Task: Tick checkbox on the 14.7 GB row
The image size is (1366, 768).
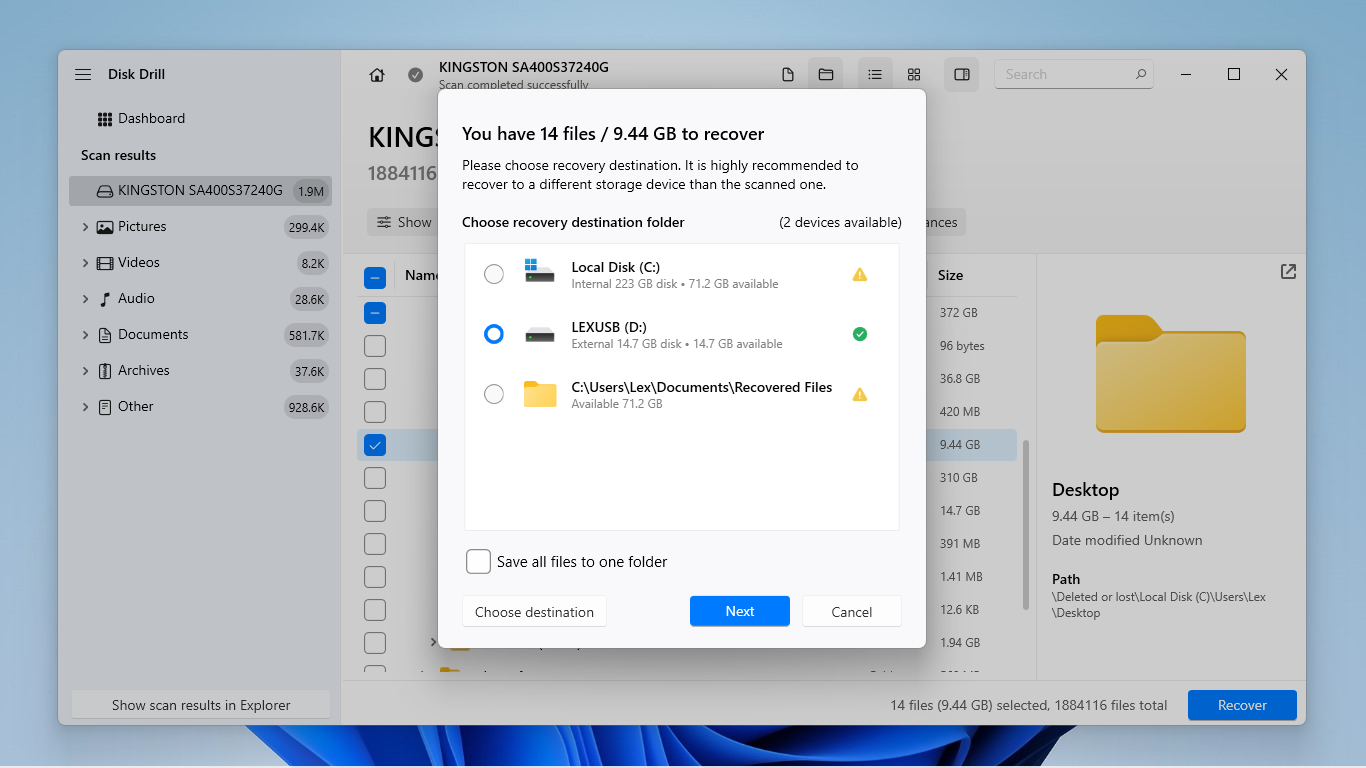Action: coord(375,511)
